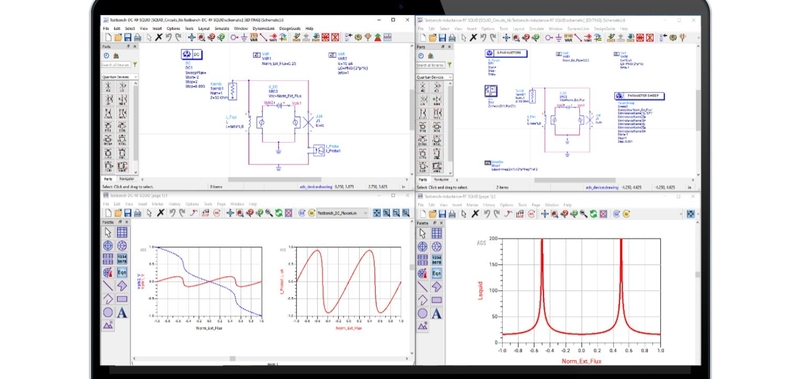Click the horizontal scrollbar of the DC SQUID schematic

tap(275, 179)
